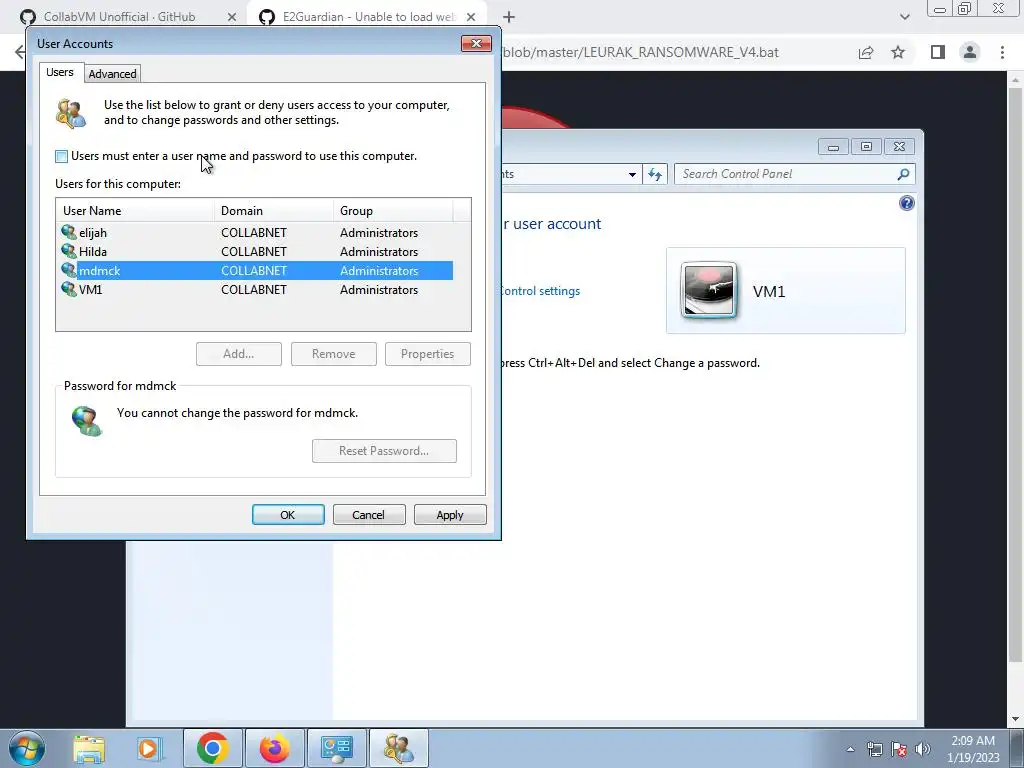Sort by Group column header
Image resolution: width=1024 pixels, height=768 pixels.
(392, 210)
